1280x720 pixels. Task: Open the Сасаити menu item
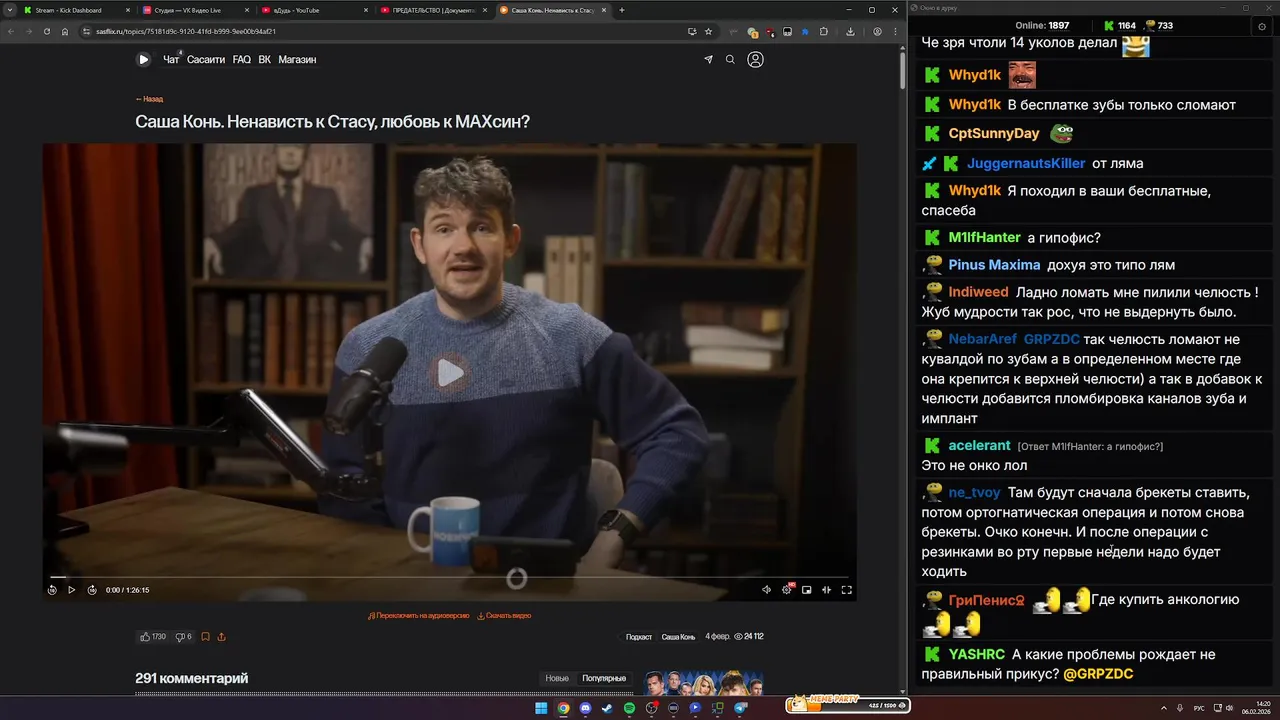coord(206,60)
